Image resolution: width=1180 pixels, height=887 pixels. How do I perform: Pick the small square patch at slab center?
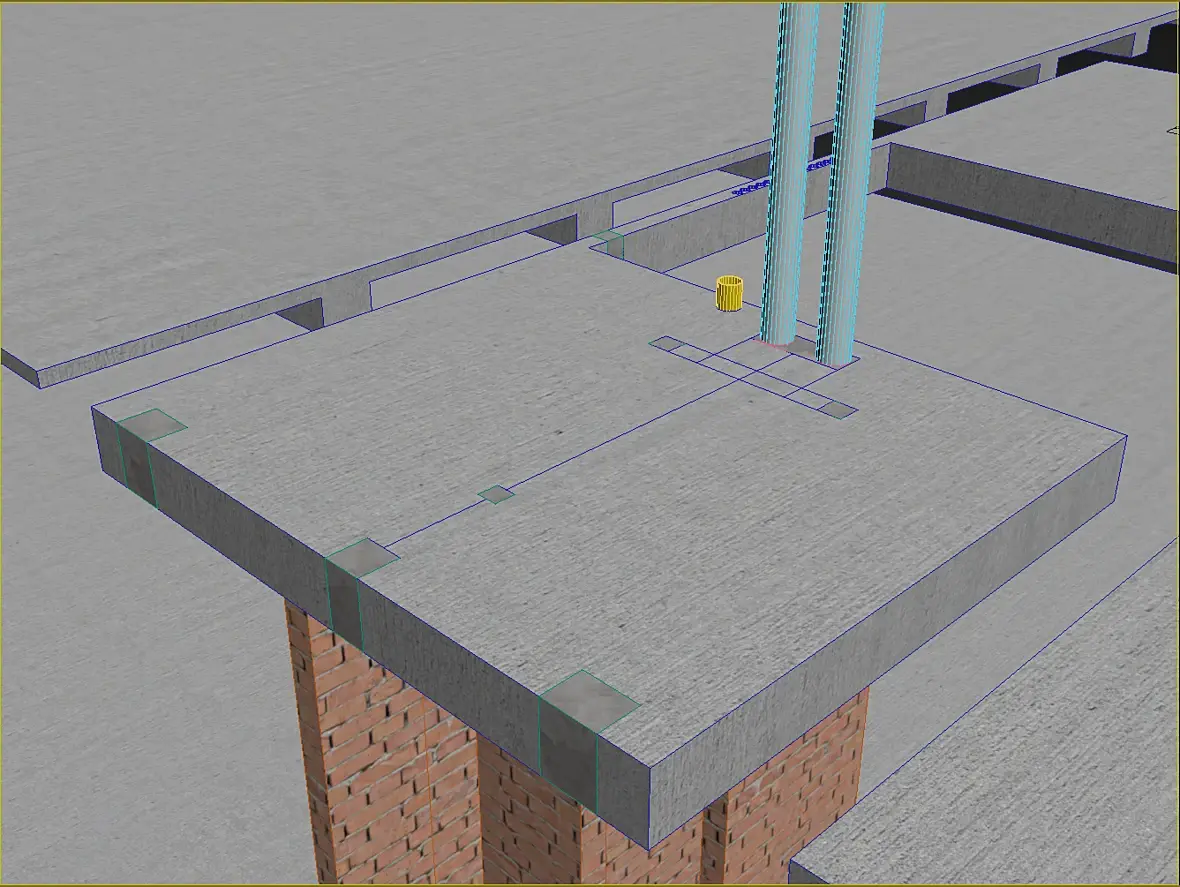(x=496, y=494)
